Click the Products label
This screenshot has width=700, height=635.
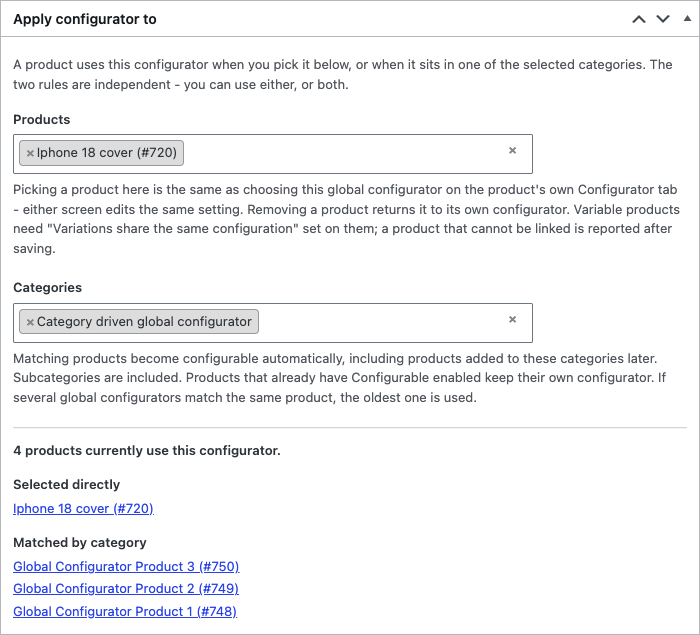click(x=42, y=120)
